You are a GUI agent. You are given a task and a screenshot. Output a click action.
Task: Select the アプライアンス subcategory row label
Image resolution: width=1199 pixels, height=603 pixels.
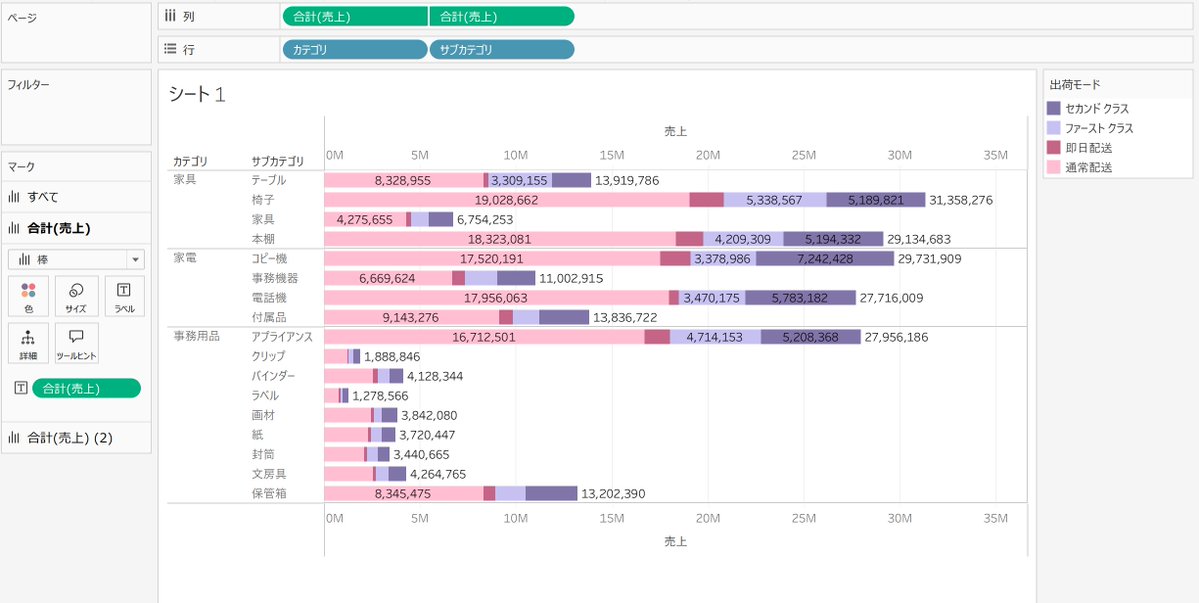[282, 336]
